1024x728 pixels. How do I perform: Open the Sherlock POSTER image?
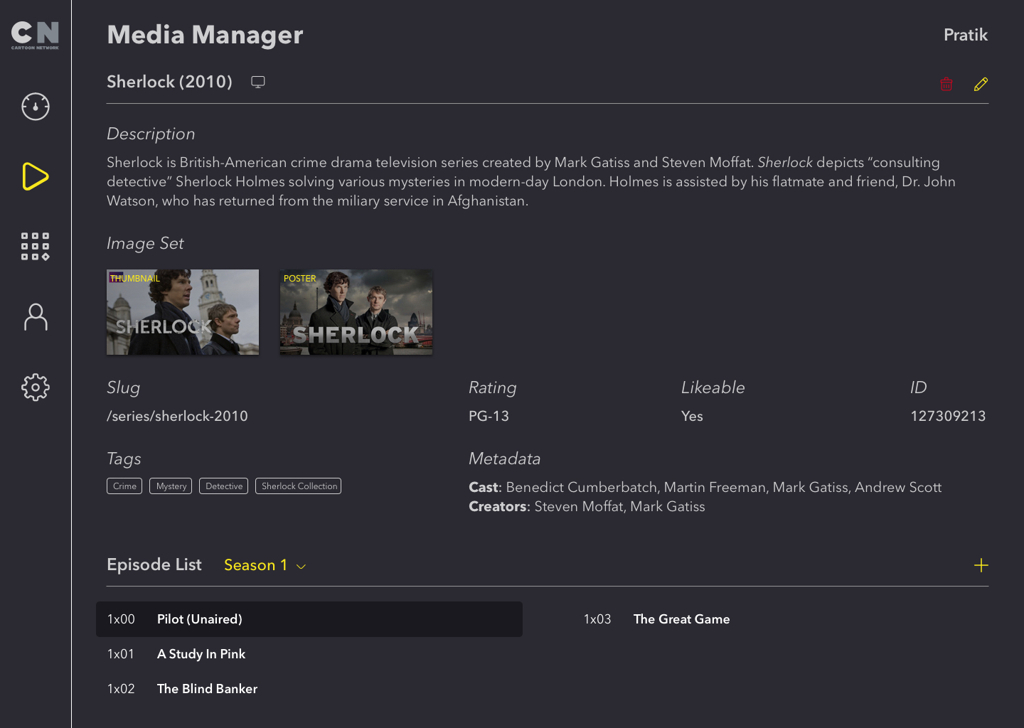(356, 312)
